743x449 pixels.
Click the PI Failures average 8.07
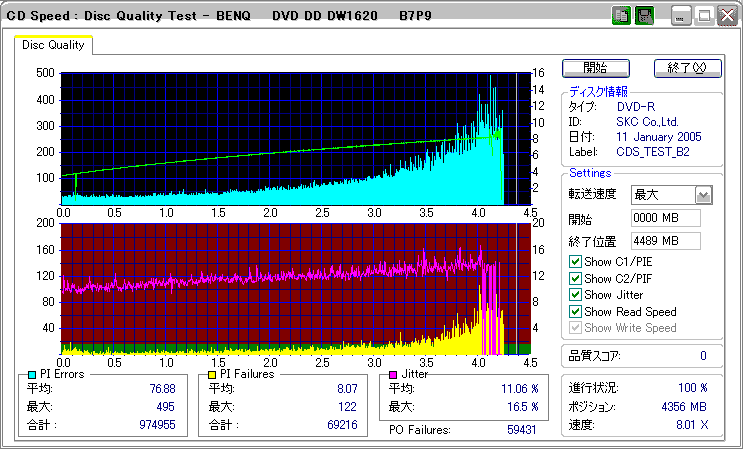346,389
